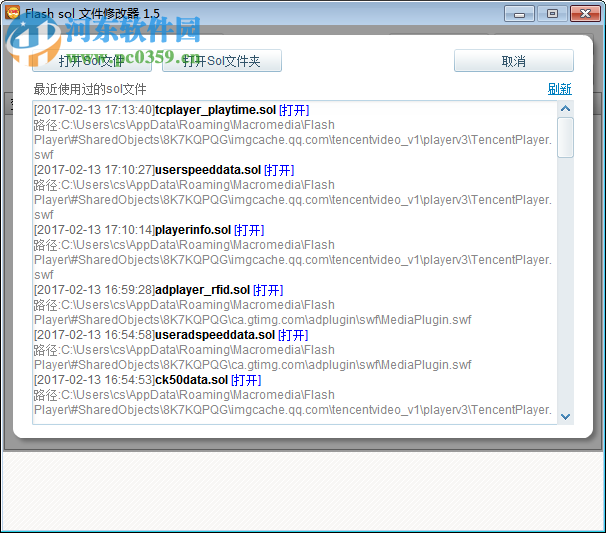Viewport: 606px width, 533px height.
Task: Open adplayer_rfid.sol with its 打开 link
Action: [268, 290]
